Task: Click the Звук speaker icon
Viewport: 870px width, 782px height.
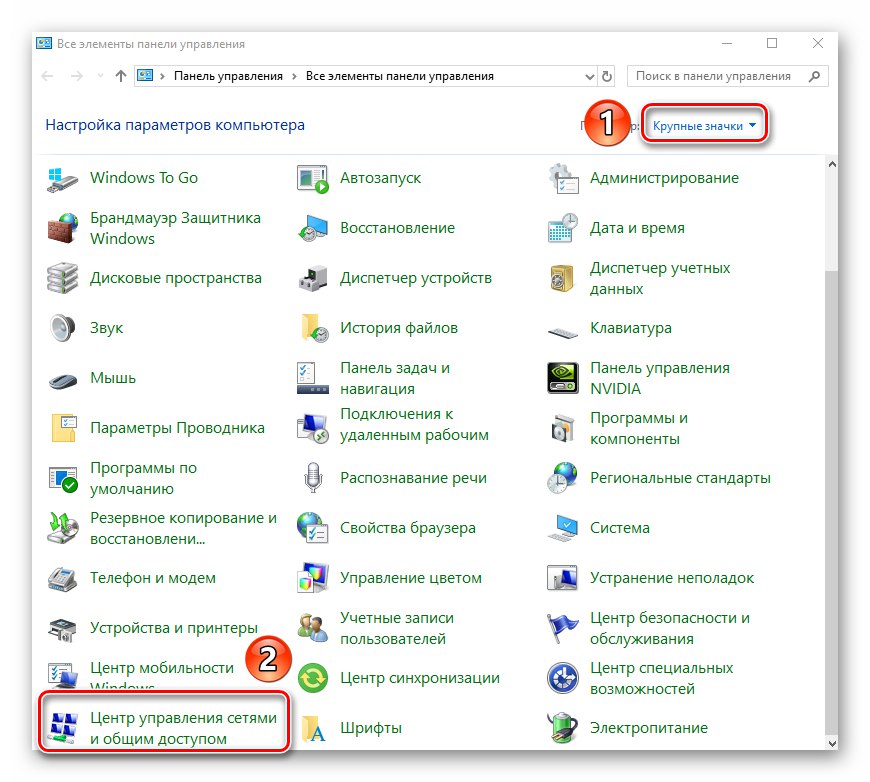Action: point(62,328)
